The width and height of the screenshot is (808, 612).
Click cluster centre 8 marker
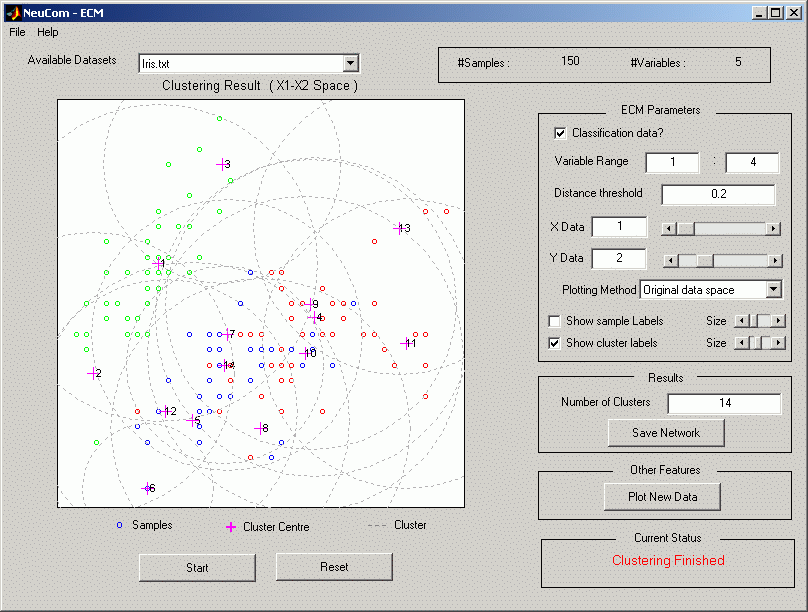point(260,428)
